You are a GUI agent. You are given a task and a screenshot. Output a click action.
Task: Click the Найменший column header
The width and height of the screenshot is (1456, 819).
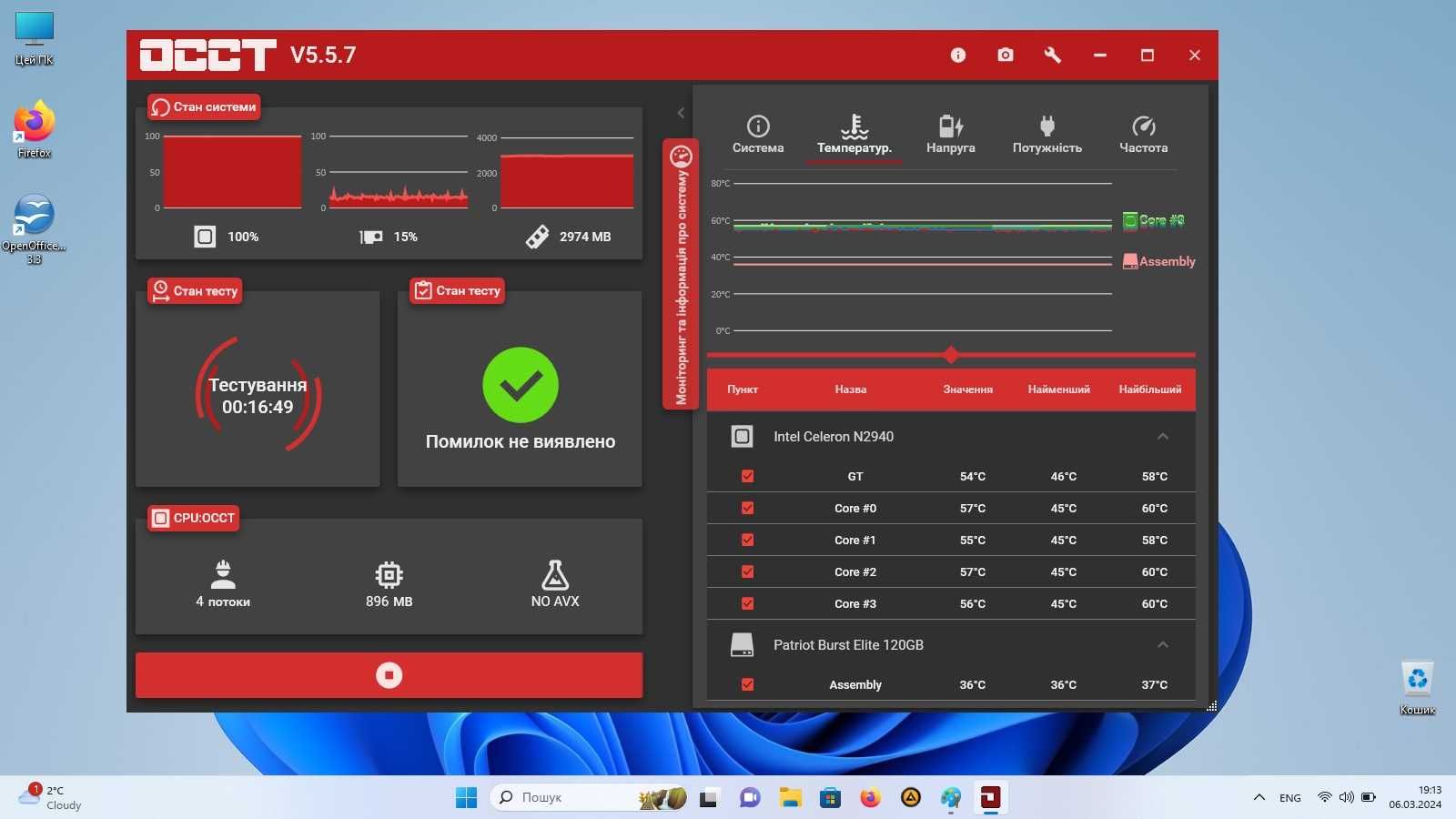click(1059, 389)
